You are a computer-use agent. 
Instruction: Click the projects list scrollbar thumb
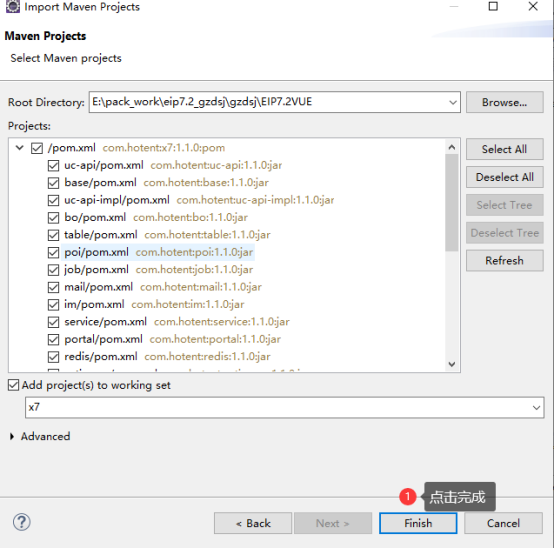point(452,203)
